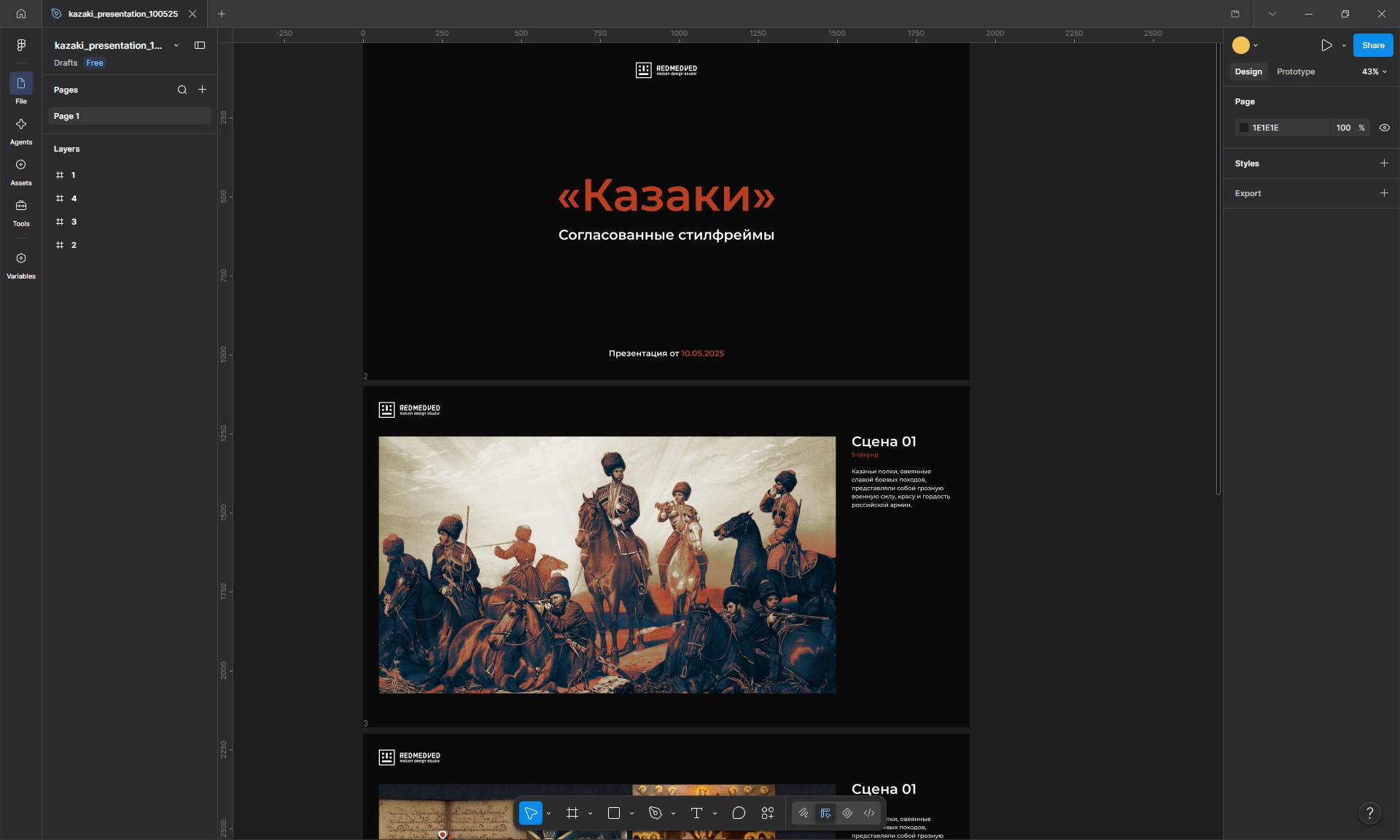The width and height of the screenshot is (1400, 840).
Task: Select the Cossack cavalry scene image
Action: [607, 564]
